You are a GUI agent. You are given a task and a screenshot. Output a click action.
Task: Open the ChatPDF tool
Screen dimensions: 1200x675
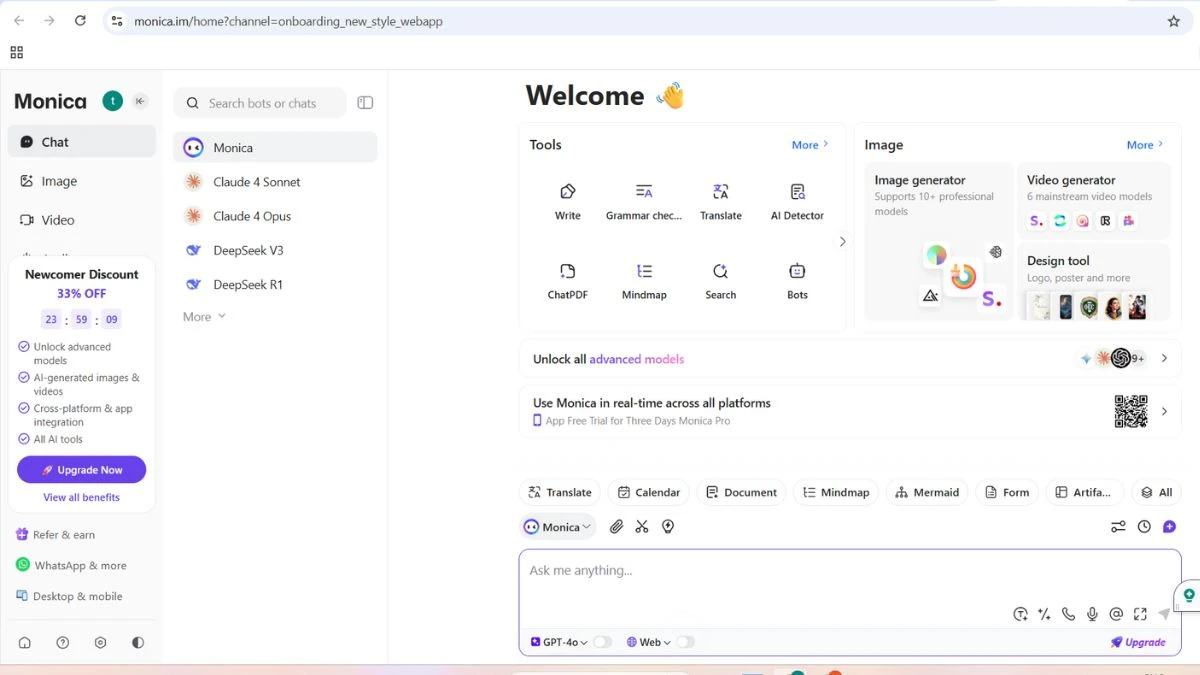(568, 281)
